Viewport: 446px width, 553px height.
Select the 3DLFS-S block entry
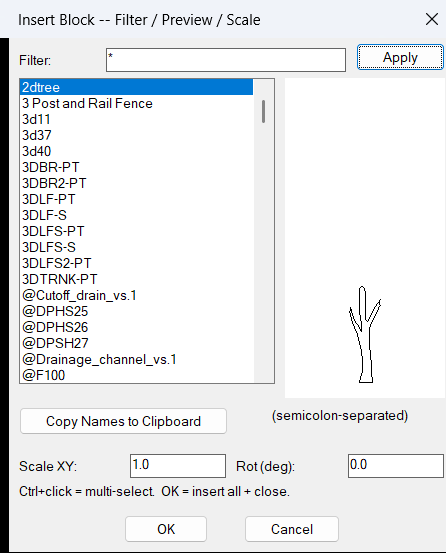[x=136, y=247]
